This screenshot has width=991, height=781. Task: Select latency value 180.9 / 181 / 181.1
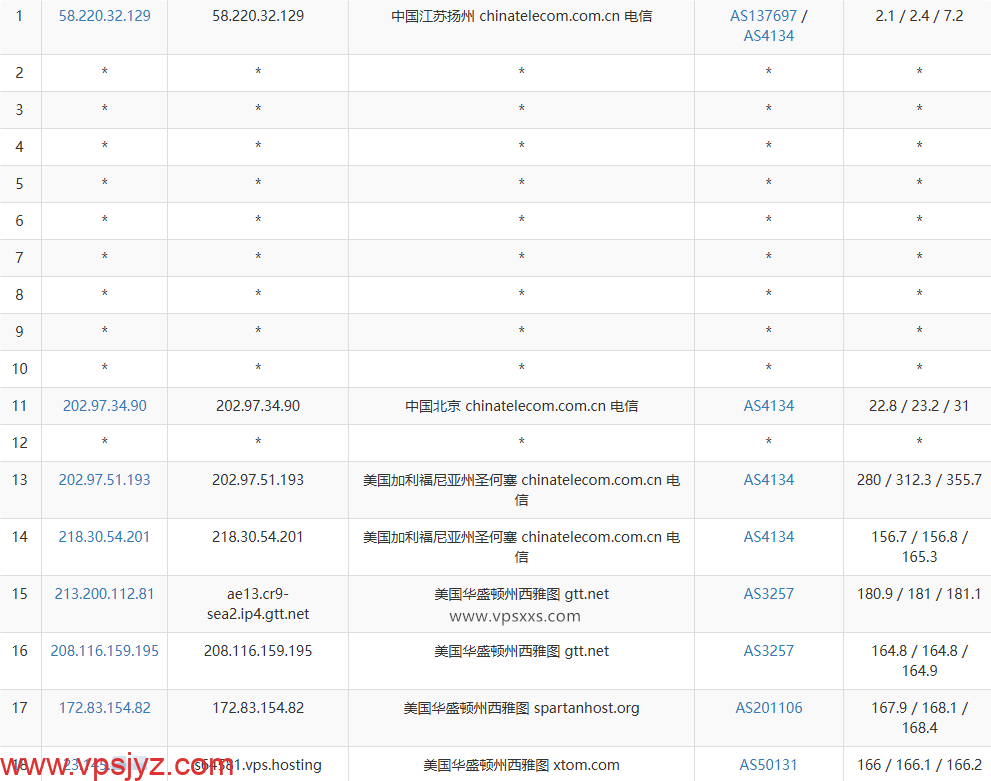[919, 593]
